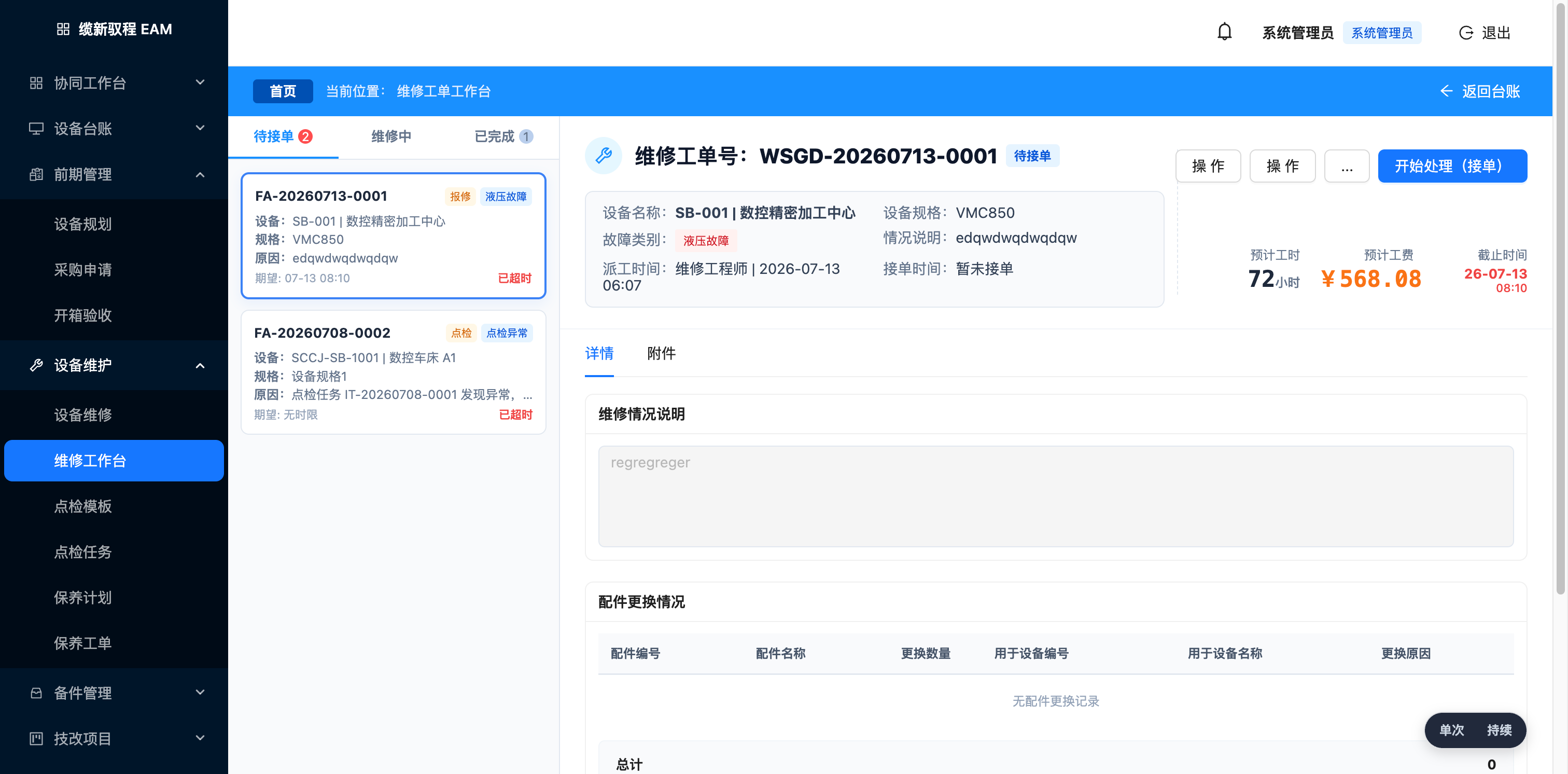Switch to the 待接单 tab
The width and height of the screenshot is (1568, 774).
283,136
